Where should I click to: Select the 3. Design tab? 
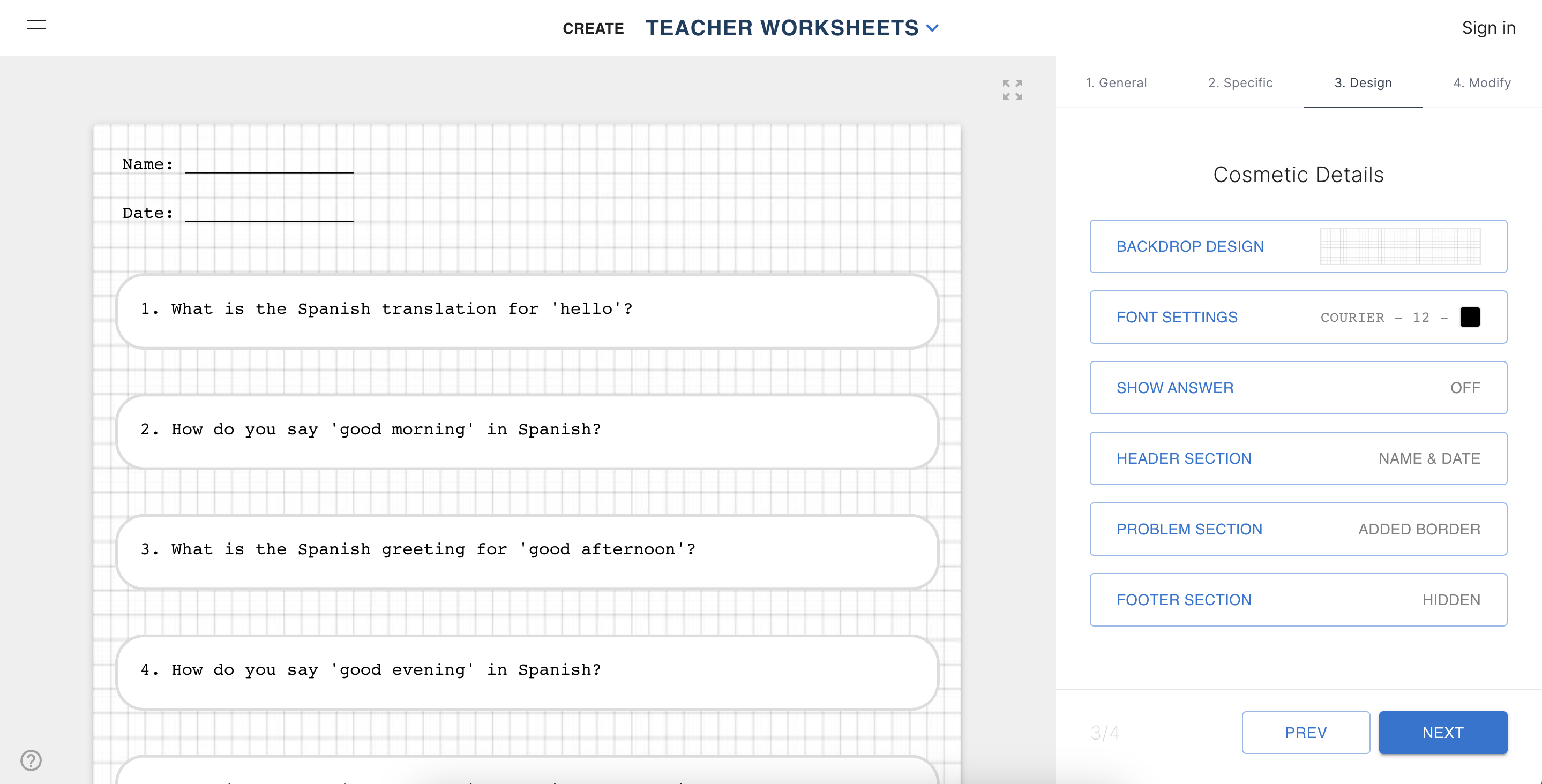pos(1363,82)
